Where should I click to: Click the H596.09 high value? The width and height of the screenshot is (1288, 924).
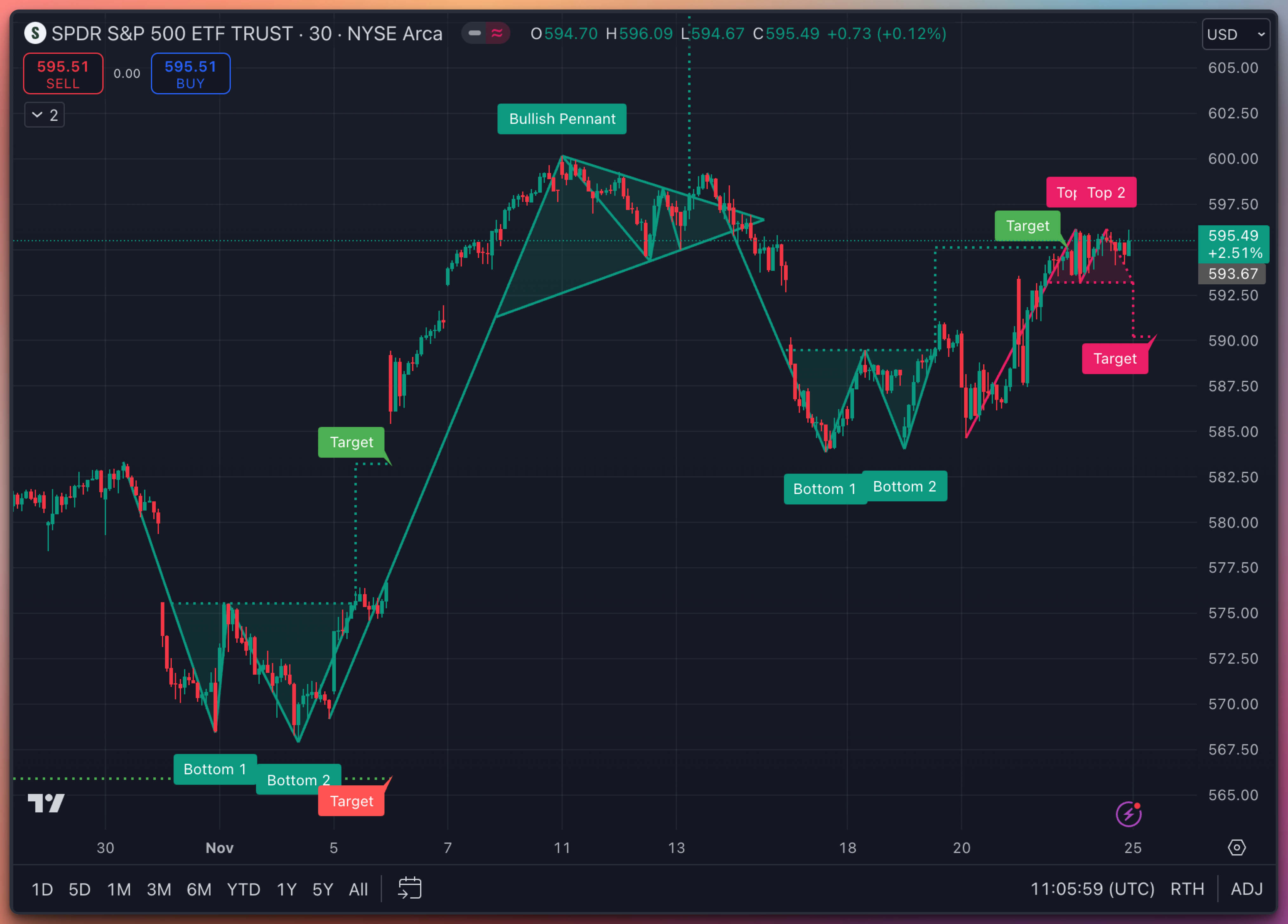point(639,34)
